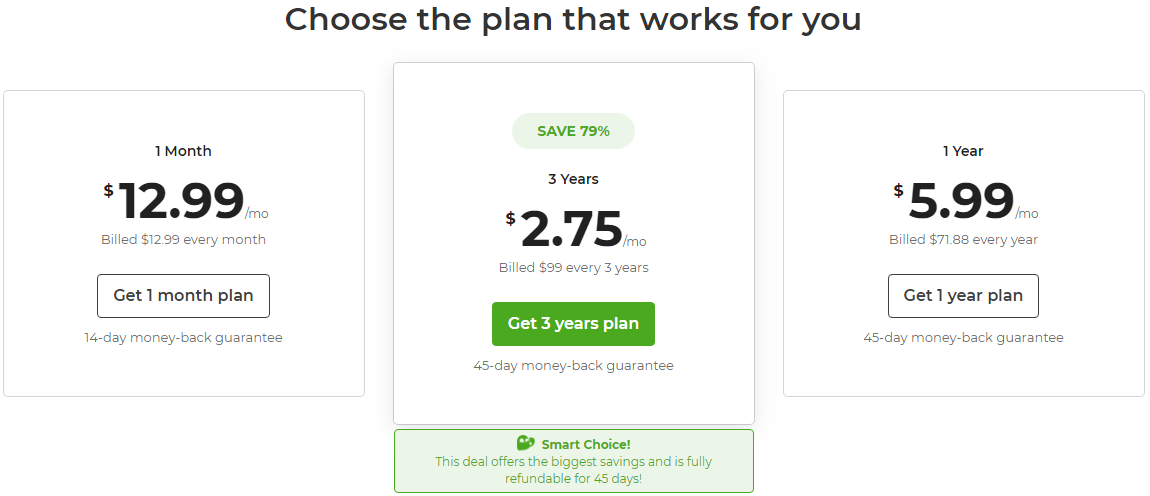
Task: Click Billed $99 every 3 years text
Action: tap(573, 268)
